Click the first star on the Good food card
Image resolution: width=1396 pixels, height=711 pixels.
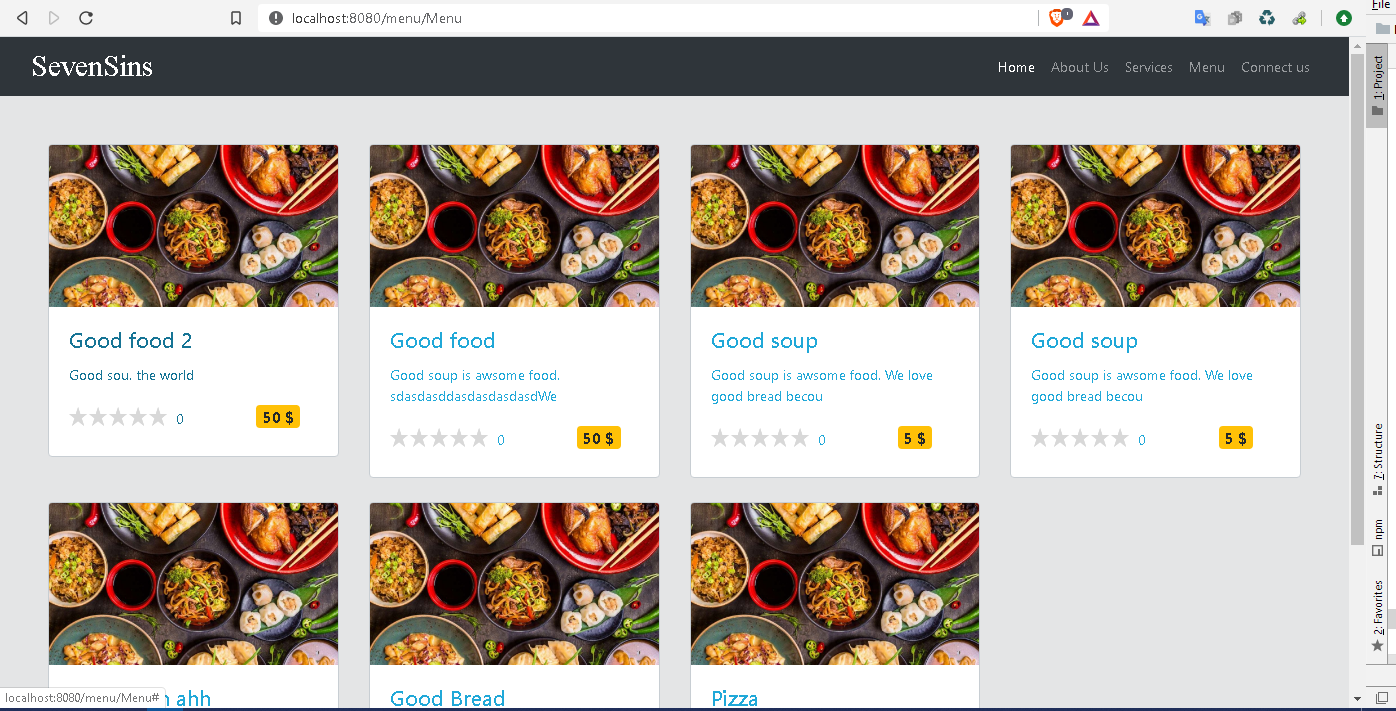click(399, 438)
